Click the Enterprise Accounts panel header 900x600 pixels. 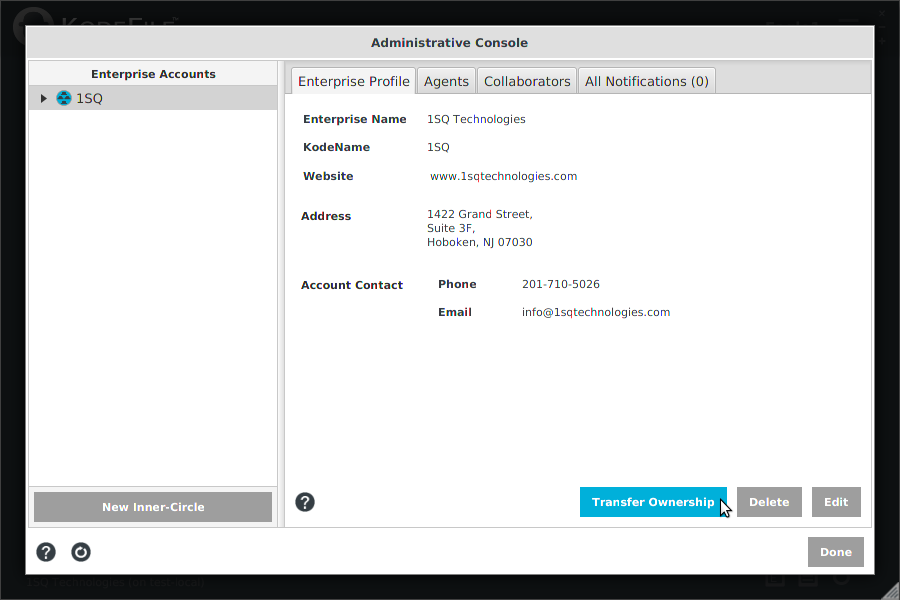(153, 74)
